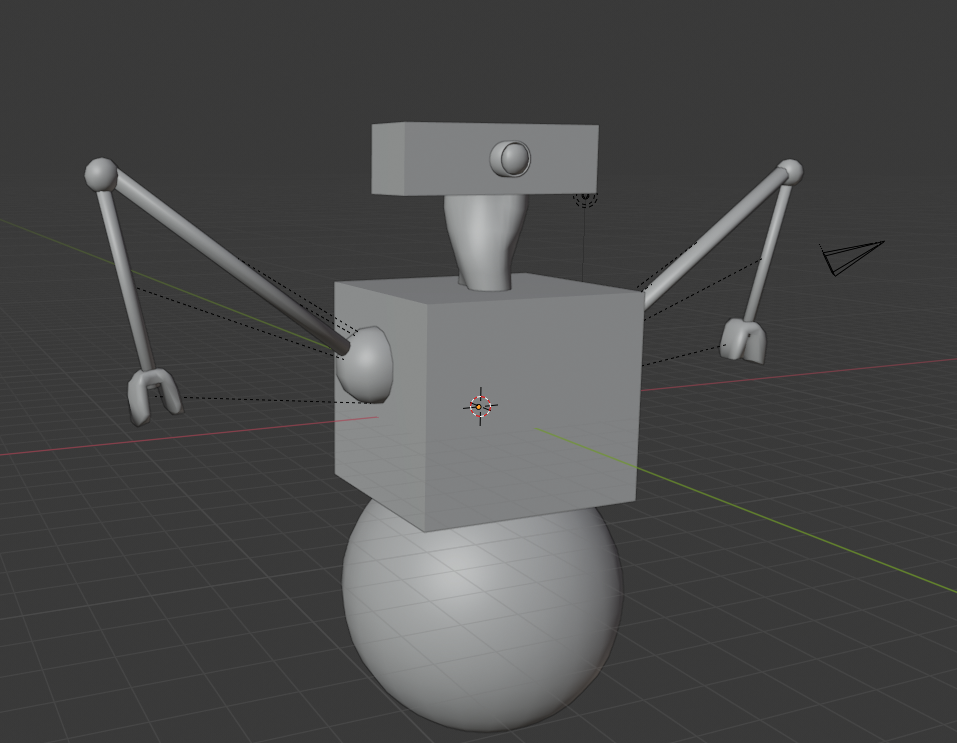Select the large sphere base under the torso
This screenshot has height=743, width=957.
(480, 620)
